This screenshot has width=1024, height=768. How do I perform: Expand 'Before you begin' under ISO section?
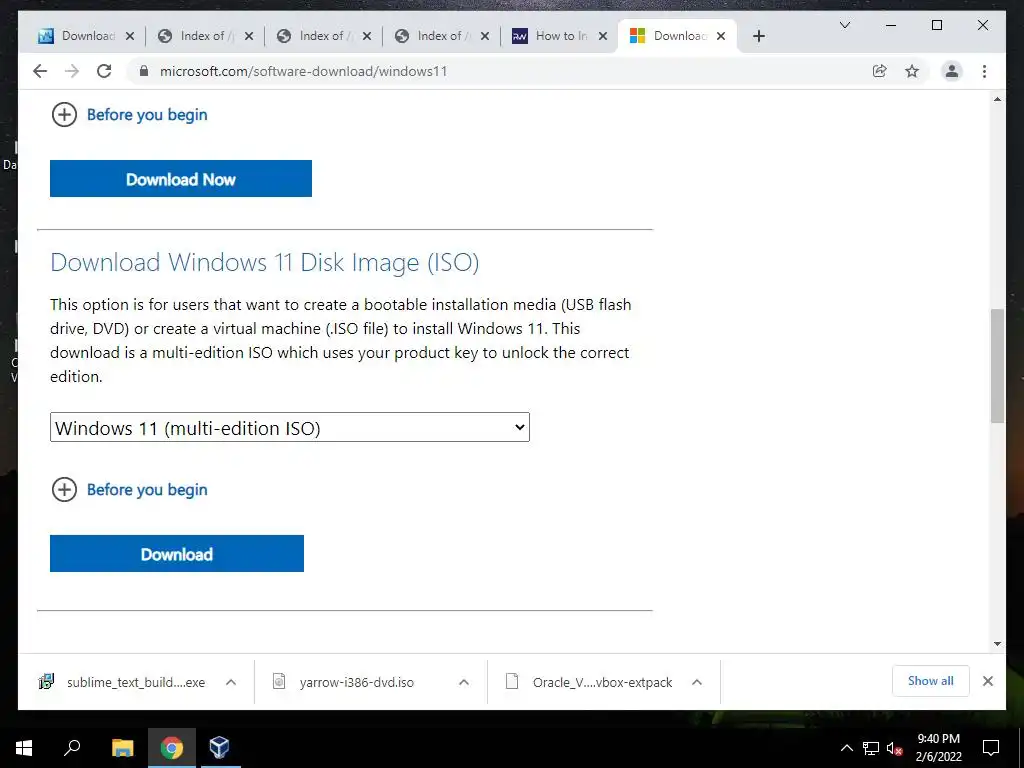147,490
